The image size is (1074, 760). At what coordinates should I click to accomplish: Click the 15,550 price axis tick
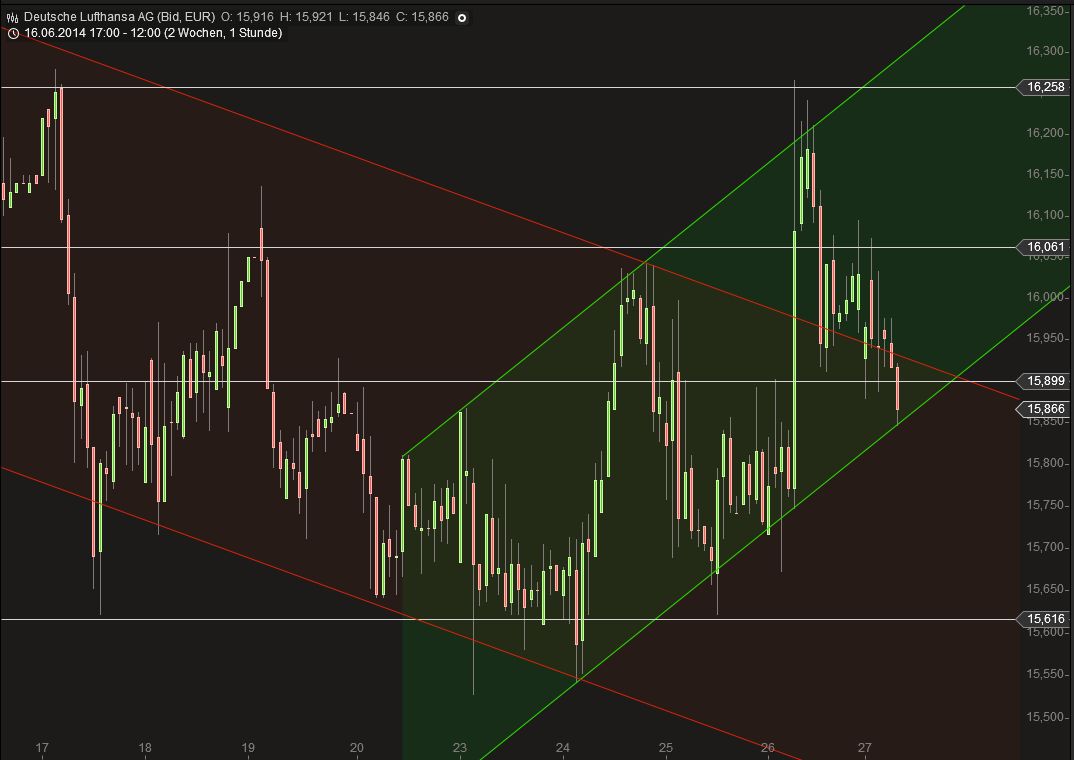tap(1045, 674)
